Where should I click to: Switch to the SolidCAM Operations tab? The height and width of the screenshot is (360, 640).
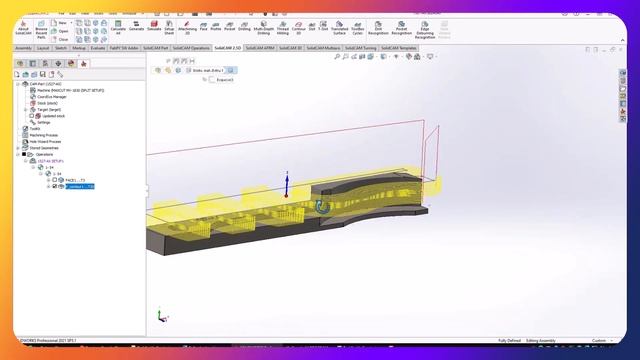tap(191, 48)
